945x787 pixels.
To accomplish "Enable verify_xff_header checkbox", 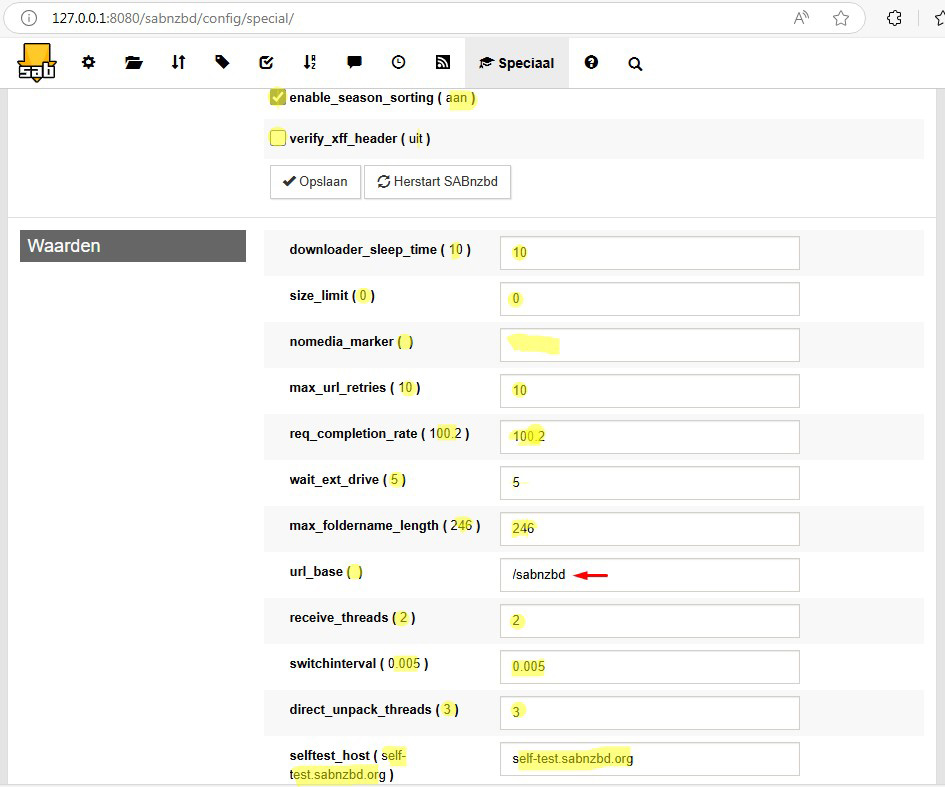I will coord(277,138).
